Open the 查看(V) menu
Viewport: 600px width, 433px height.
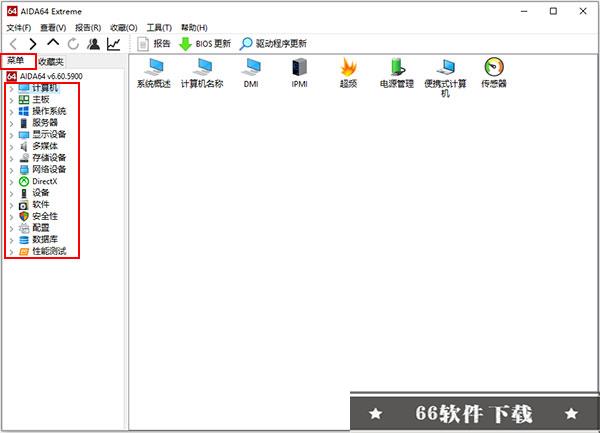pos(53,28)
